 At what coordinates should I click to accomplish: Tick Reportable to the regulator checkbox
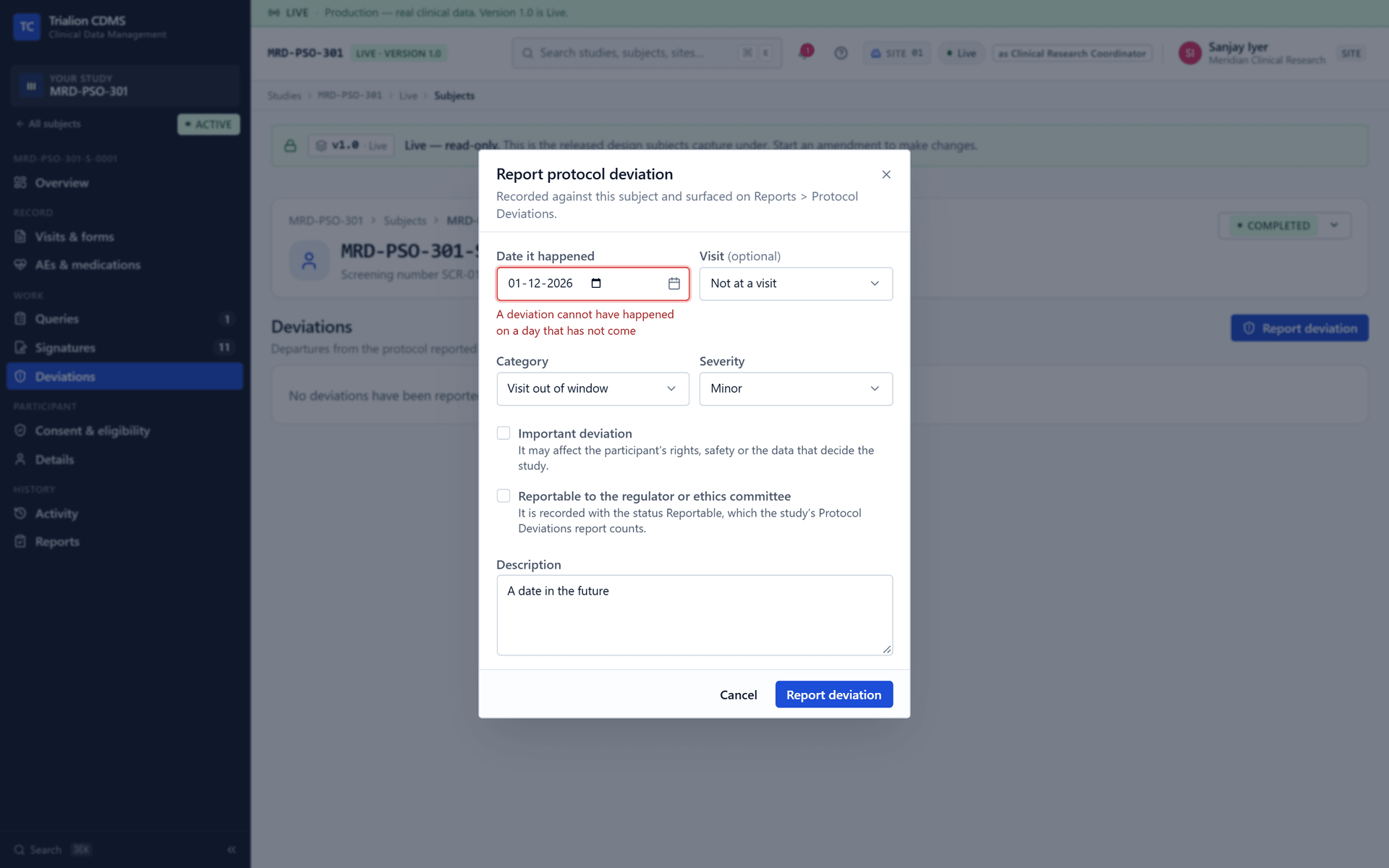coord(504,496)
